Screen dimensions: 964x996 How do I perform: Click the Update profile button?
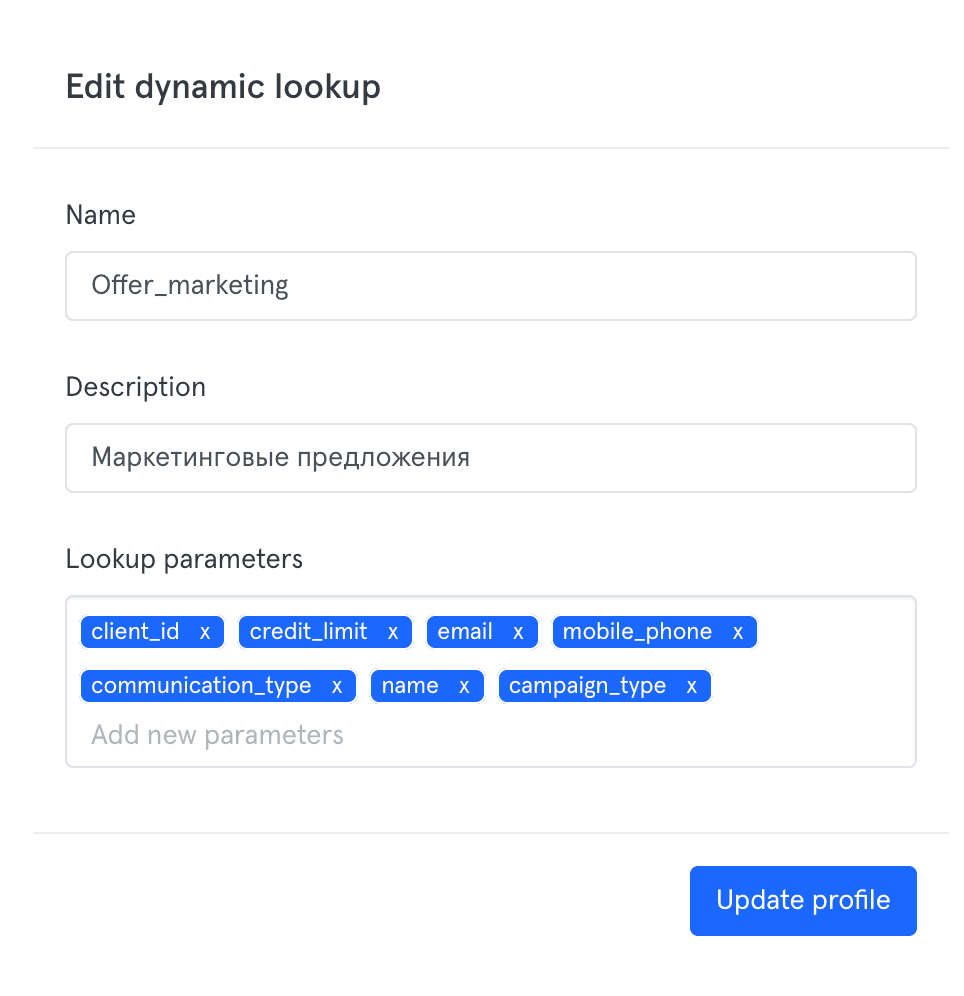pyautogui.click(x=803, y=900)
